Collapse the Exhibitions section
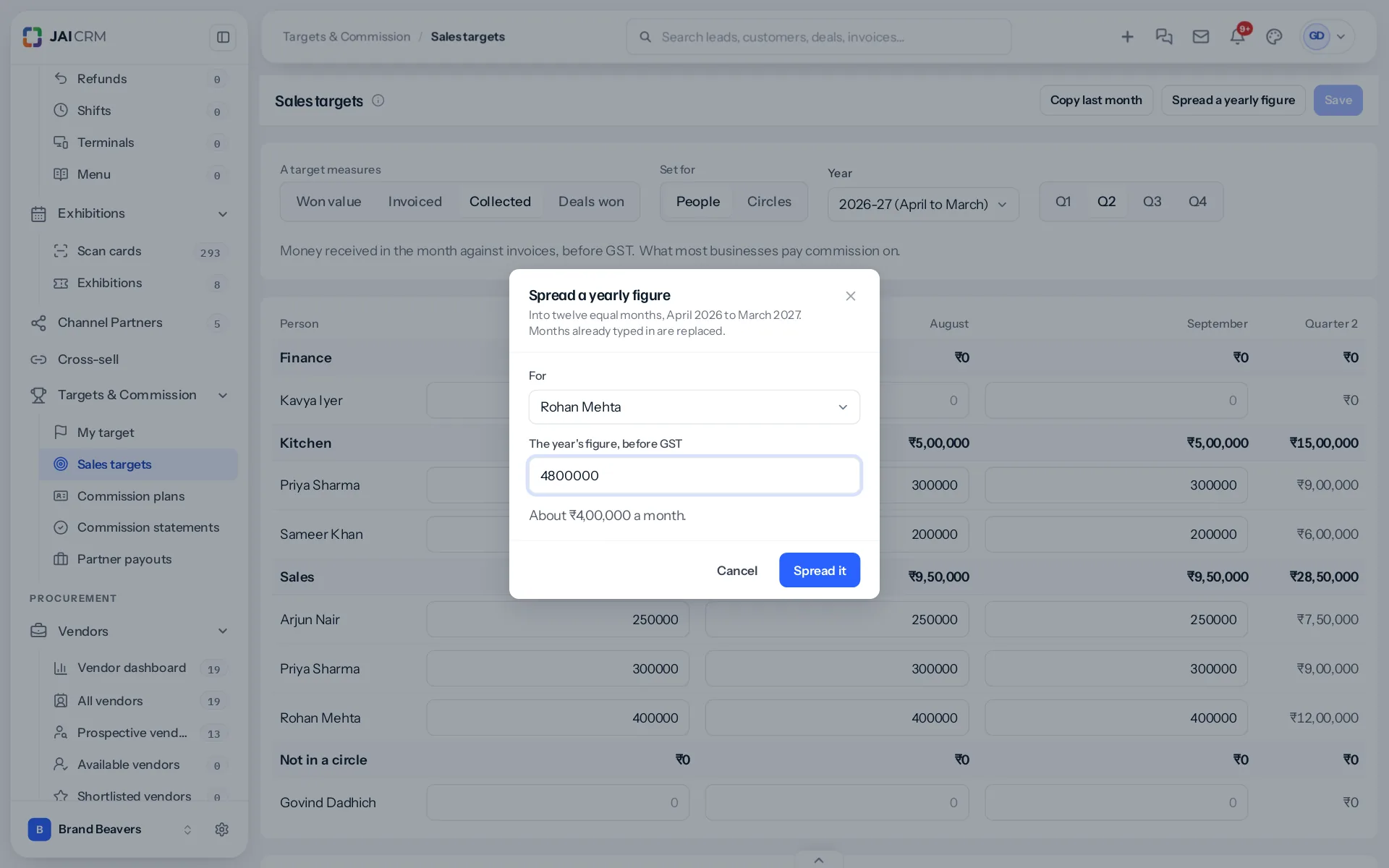 (223, 214)
